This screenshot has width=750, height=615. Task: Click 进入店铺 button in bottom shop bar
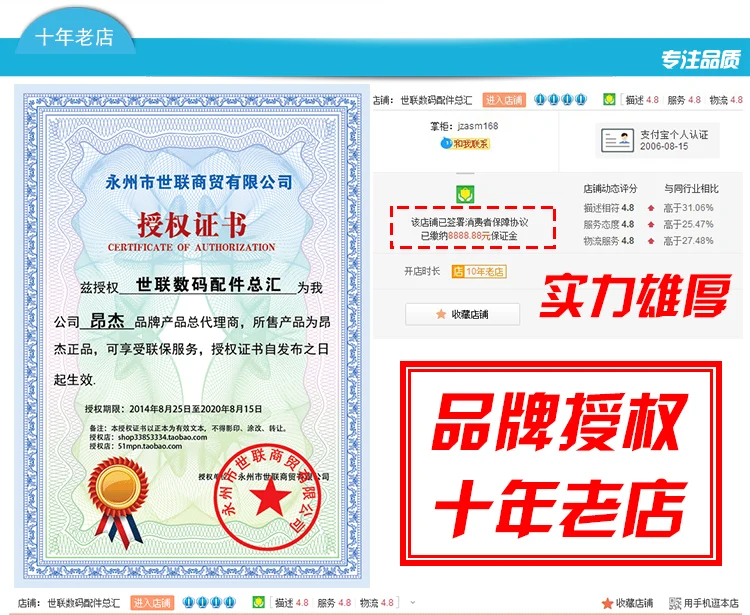click(x=152, y=603)
